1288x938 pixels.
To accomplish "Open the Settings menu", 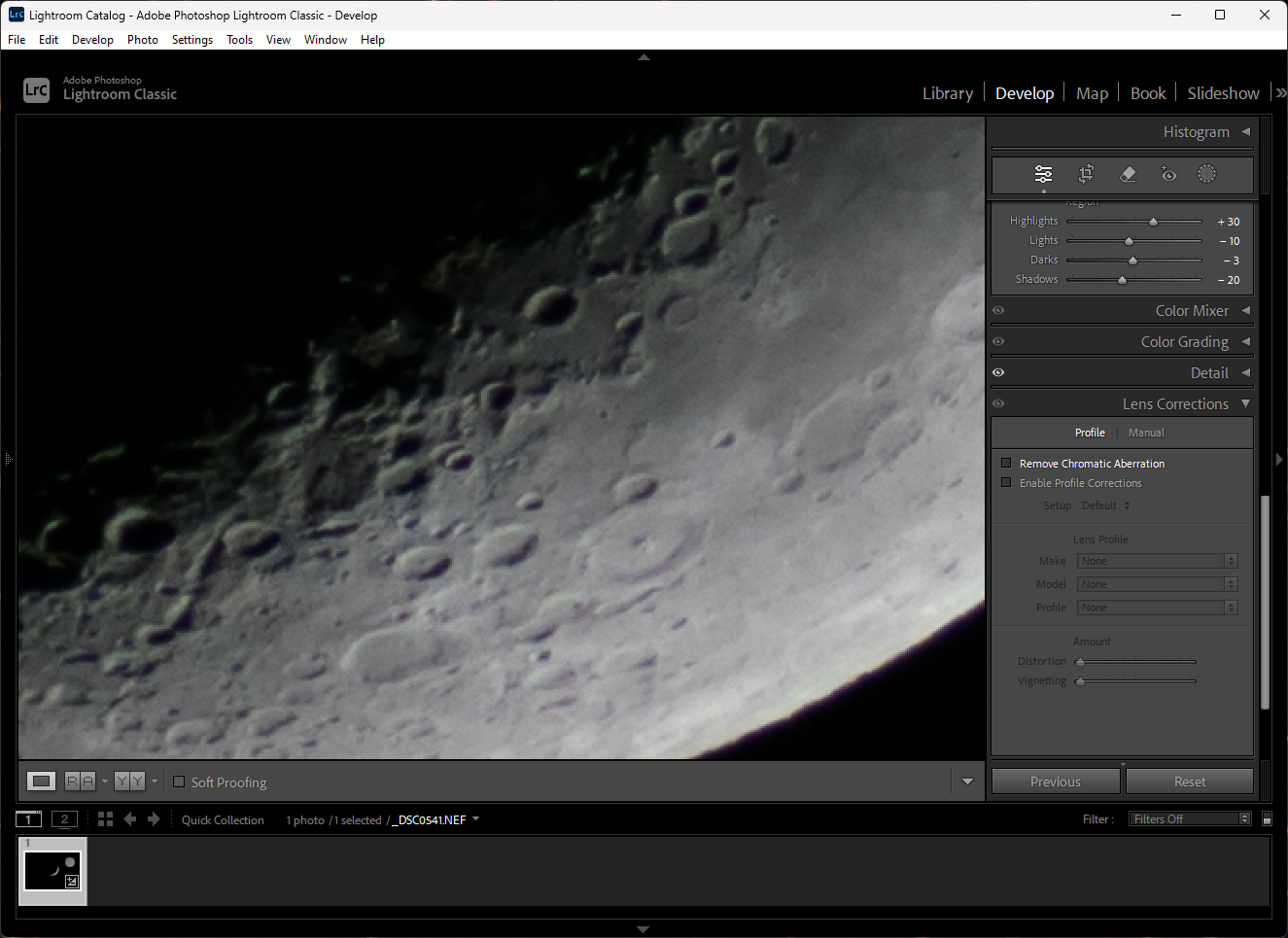I will (x=192, y=40).
